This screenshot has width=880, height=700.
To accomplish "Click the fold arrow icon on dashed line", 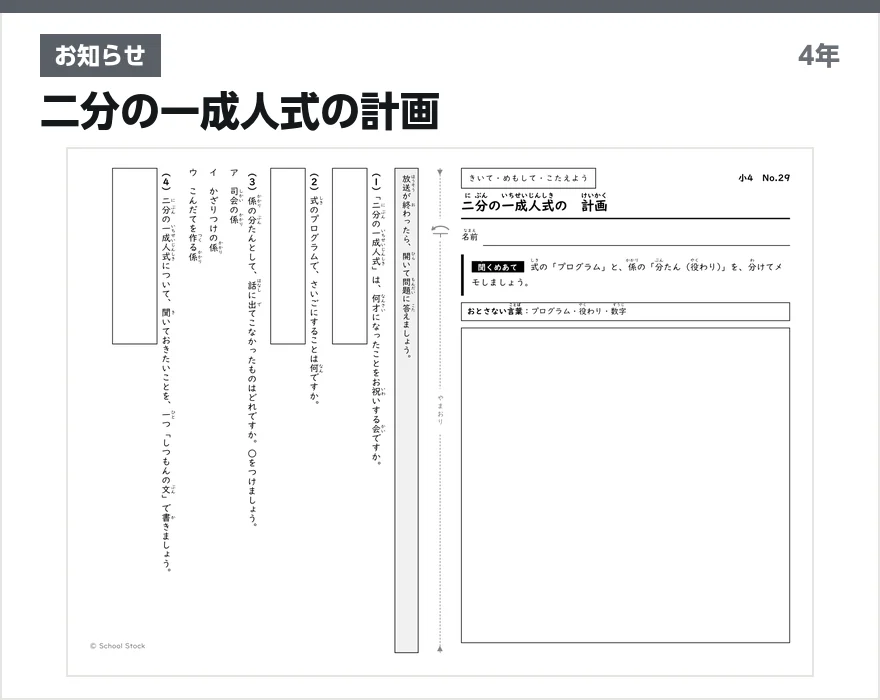I will (x=441, y=230).
